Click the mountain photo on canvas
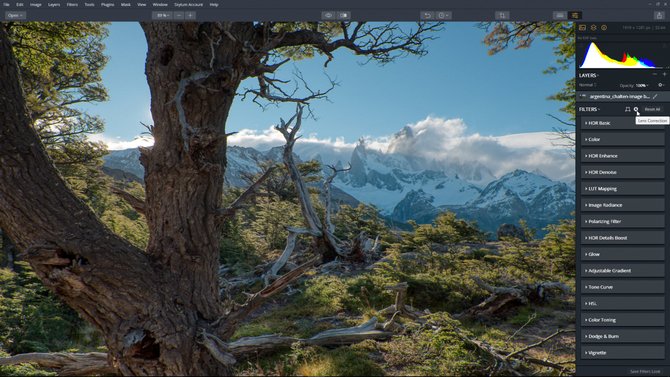 [287, 199]
